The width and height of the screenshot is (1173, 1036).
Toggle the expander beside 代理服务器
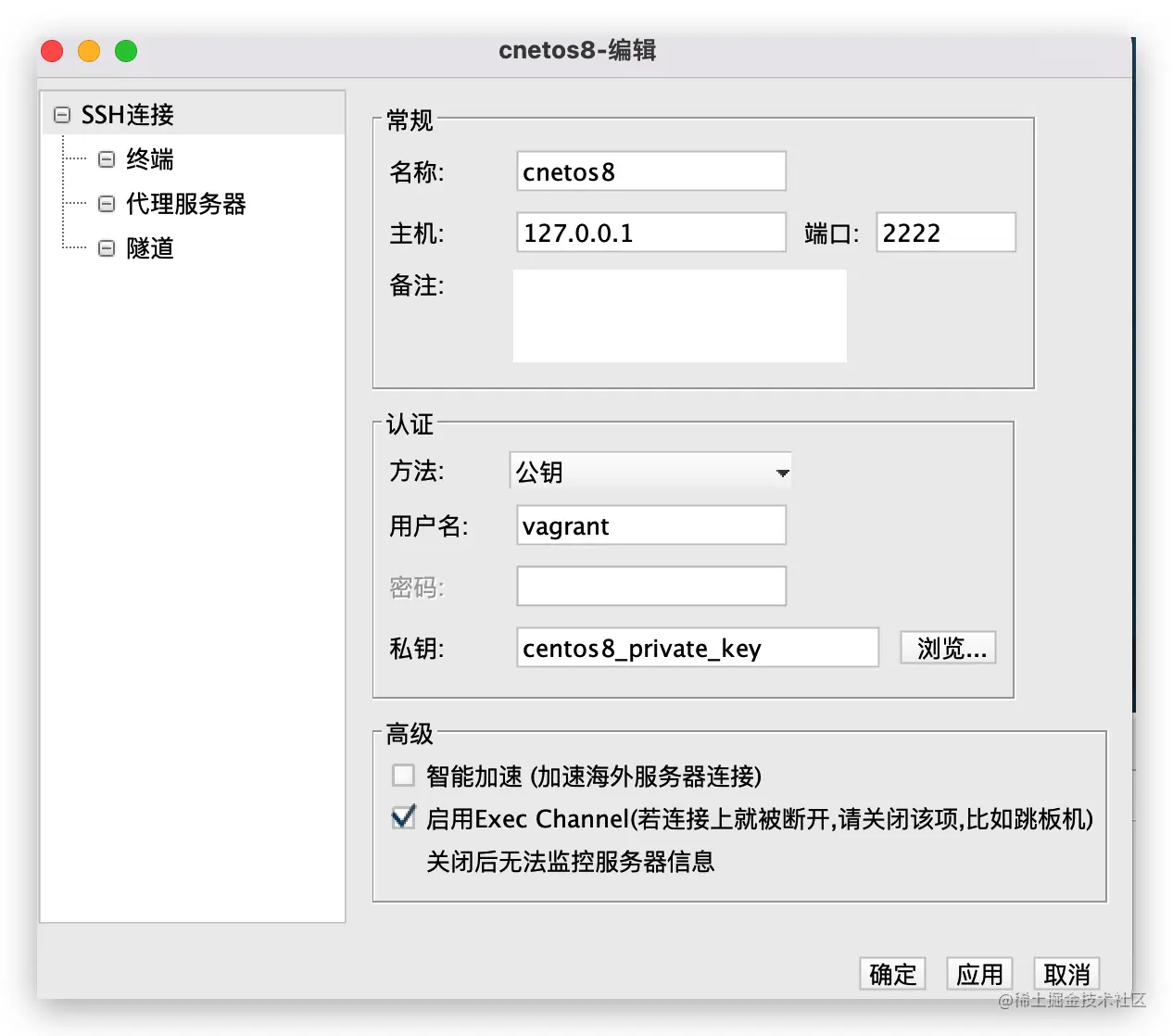(x=107, y=204)
